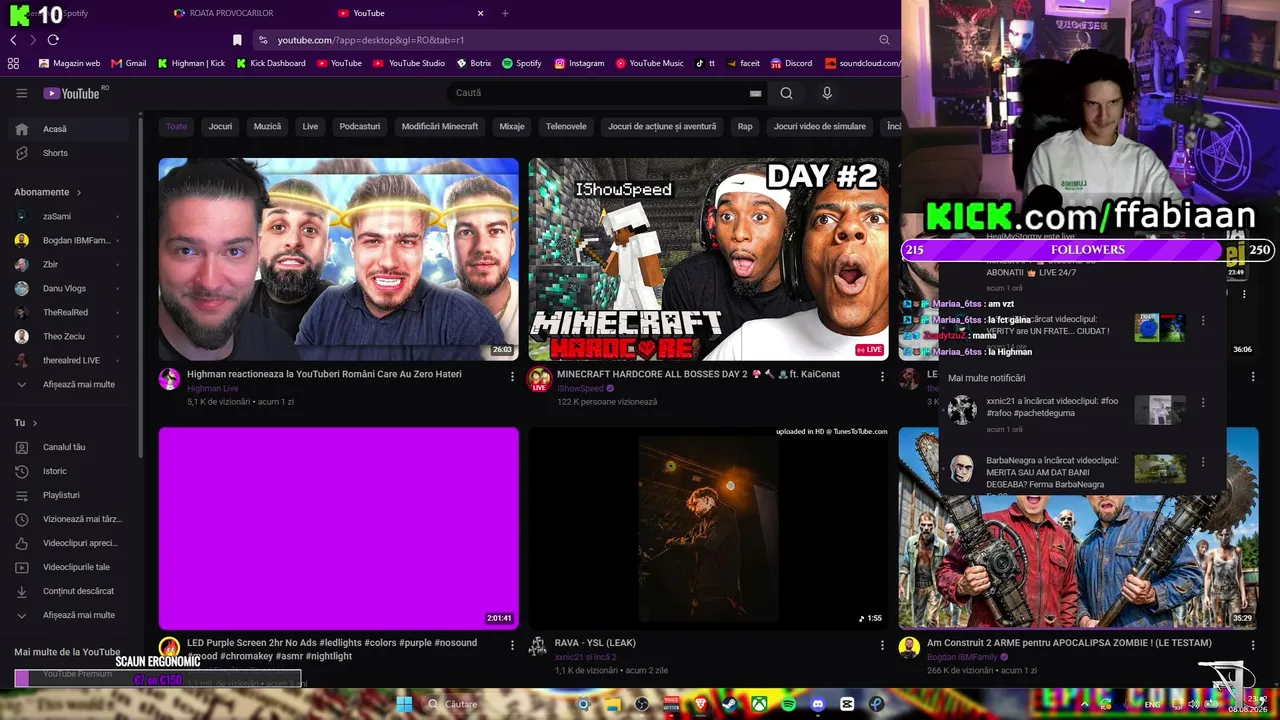Open Shorts from the sidebar
This screenshot has height=720, width=1280.
click(x=67, y=153)
